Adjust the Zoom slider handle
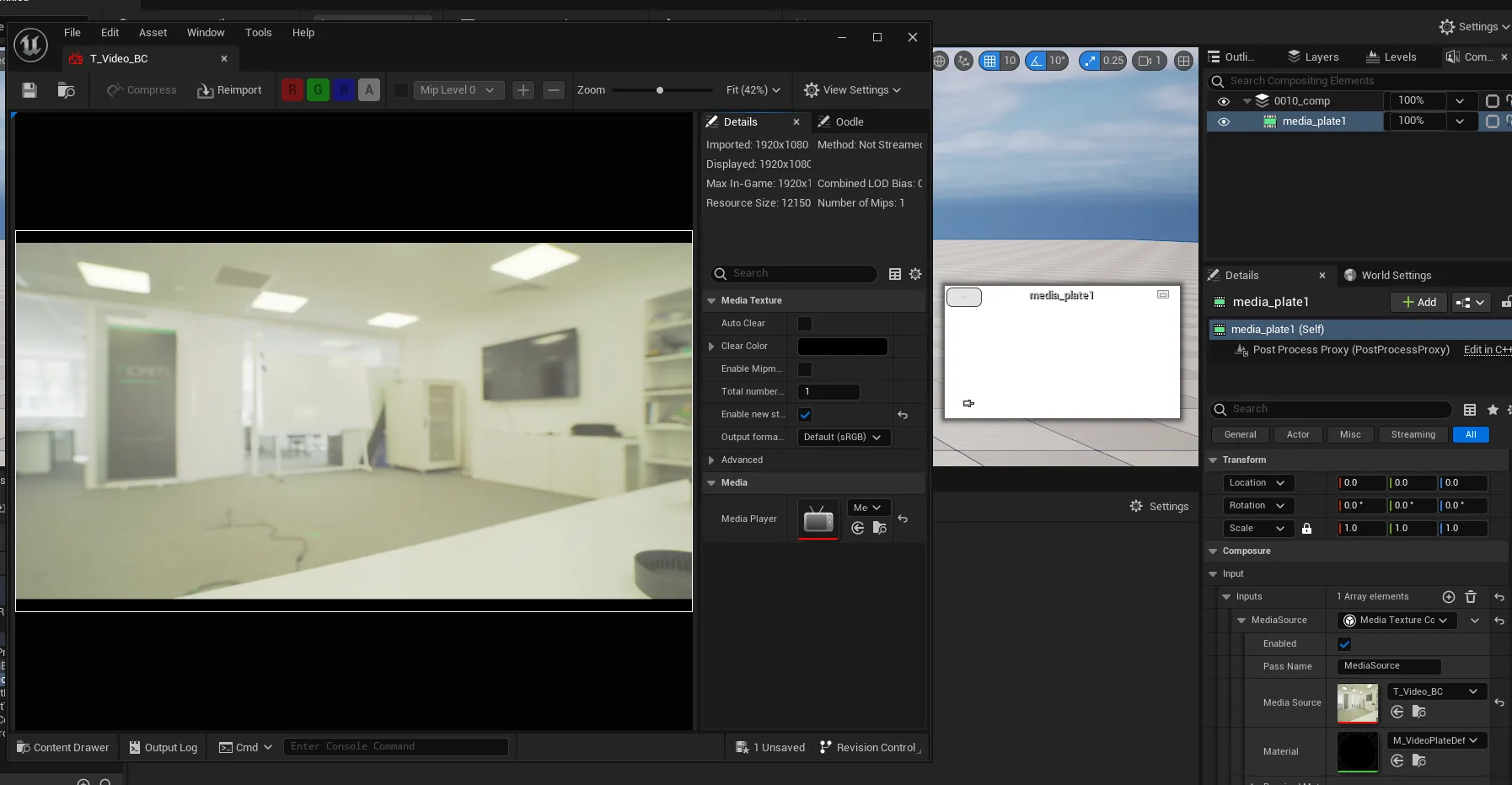 pyautogui.click(x=660, y=90)
